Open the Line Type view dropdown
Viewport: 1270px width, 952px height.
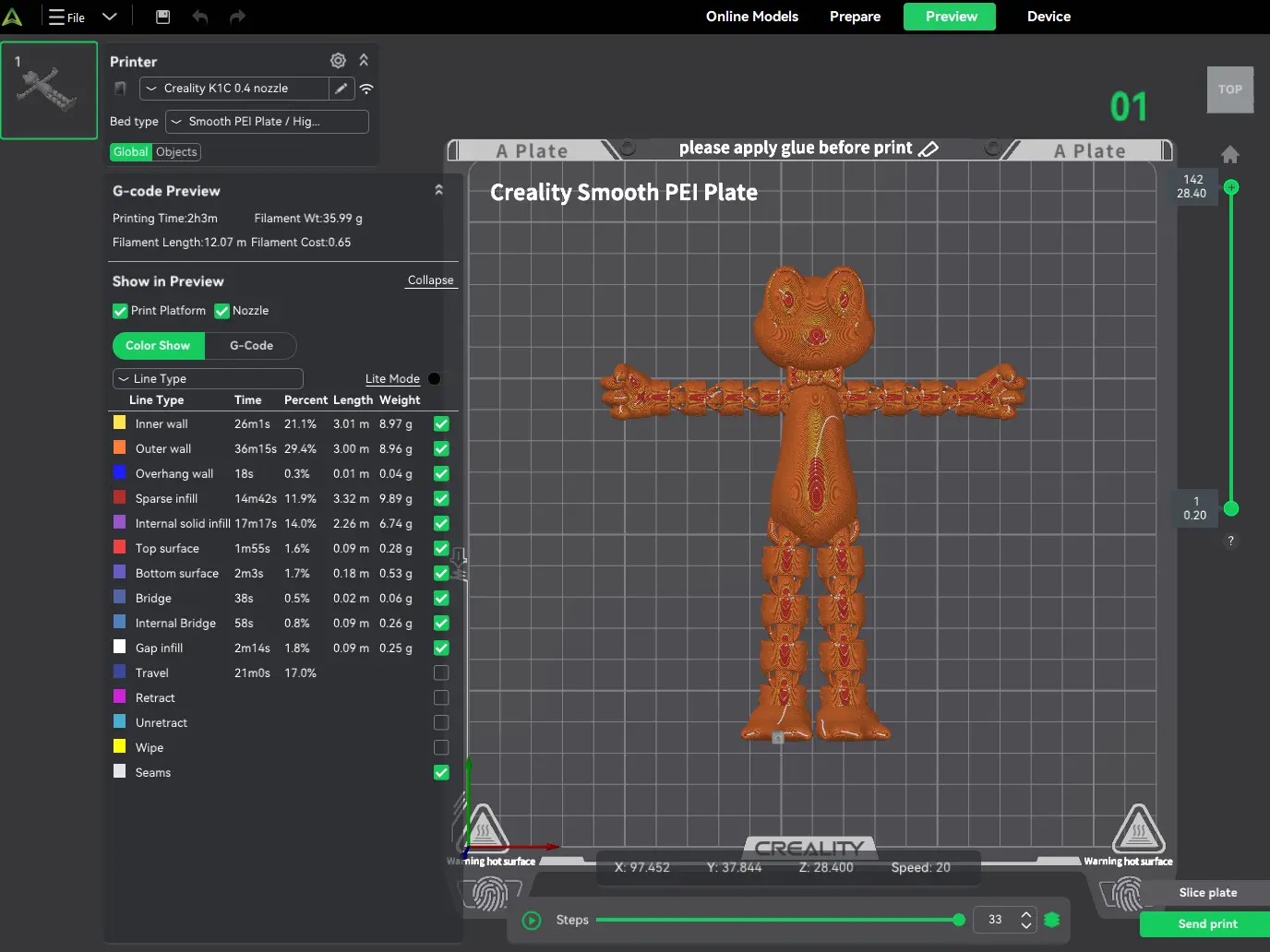(208, 379)
